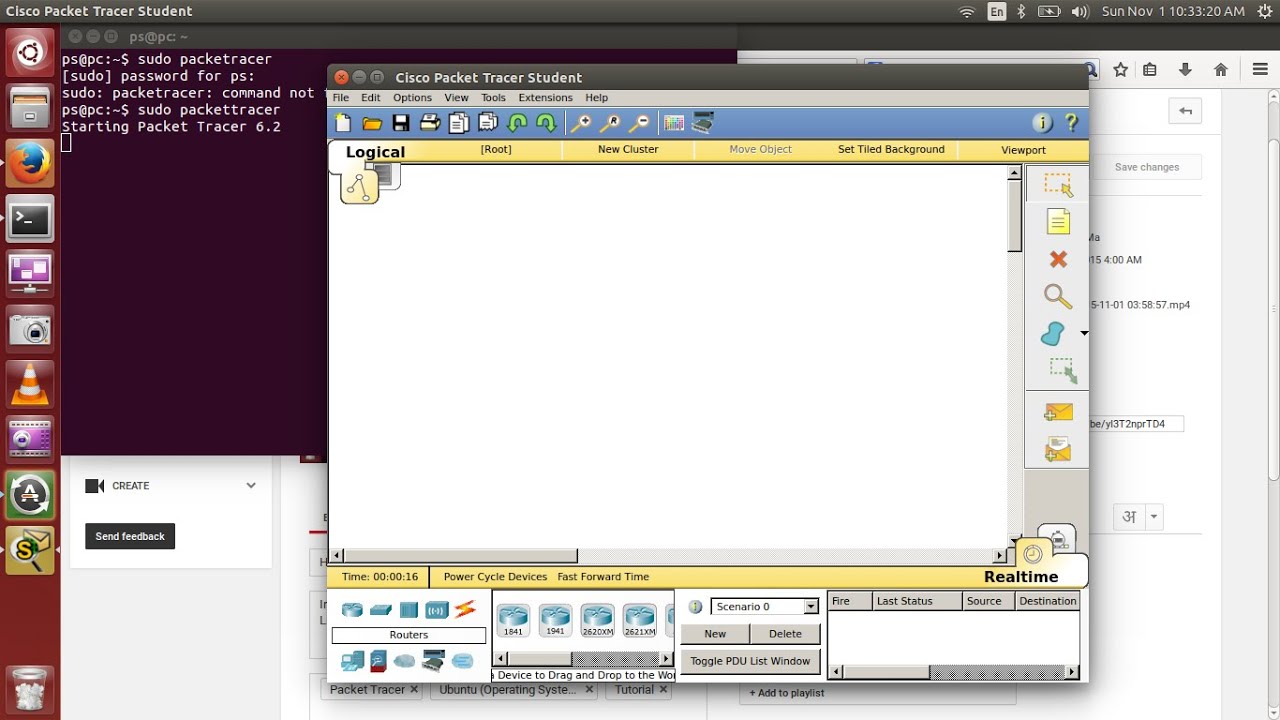Image resolution: width=1280 pixels, height=720 pixels.
Task: Print using the printer toolbar icon
Action: pyautogui.click(x=430, y=123)
